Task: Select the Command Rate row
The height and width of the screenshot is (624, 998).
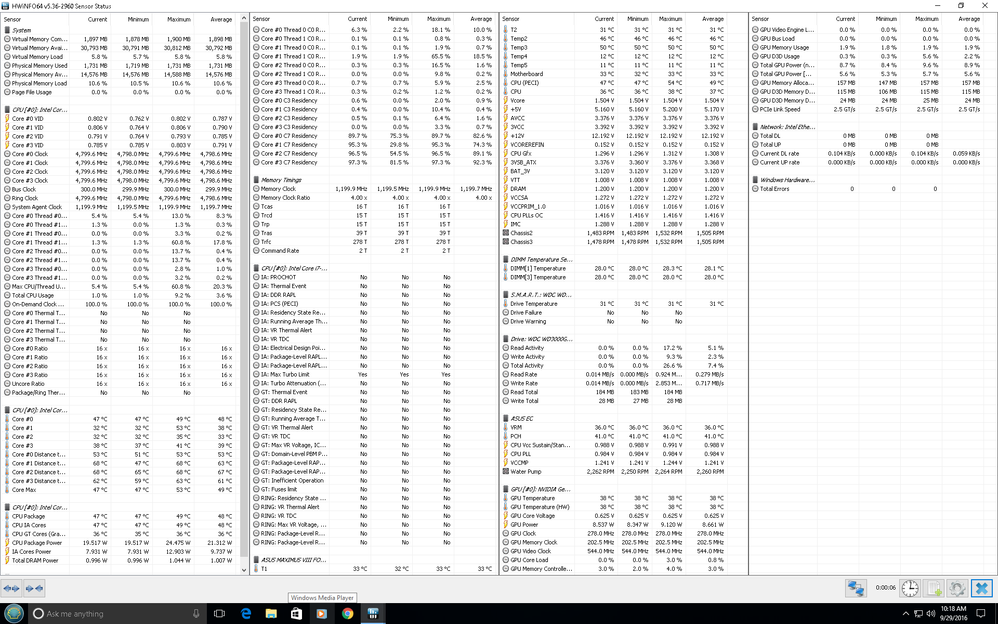Action: tap(374, 251)
